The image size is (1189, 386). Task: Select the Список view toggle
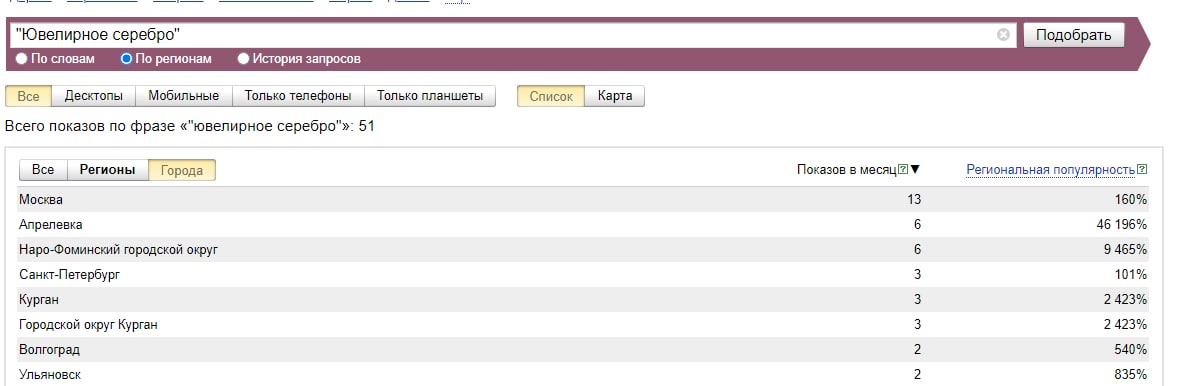tap(551, 96)
